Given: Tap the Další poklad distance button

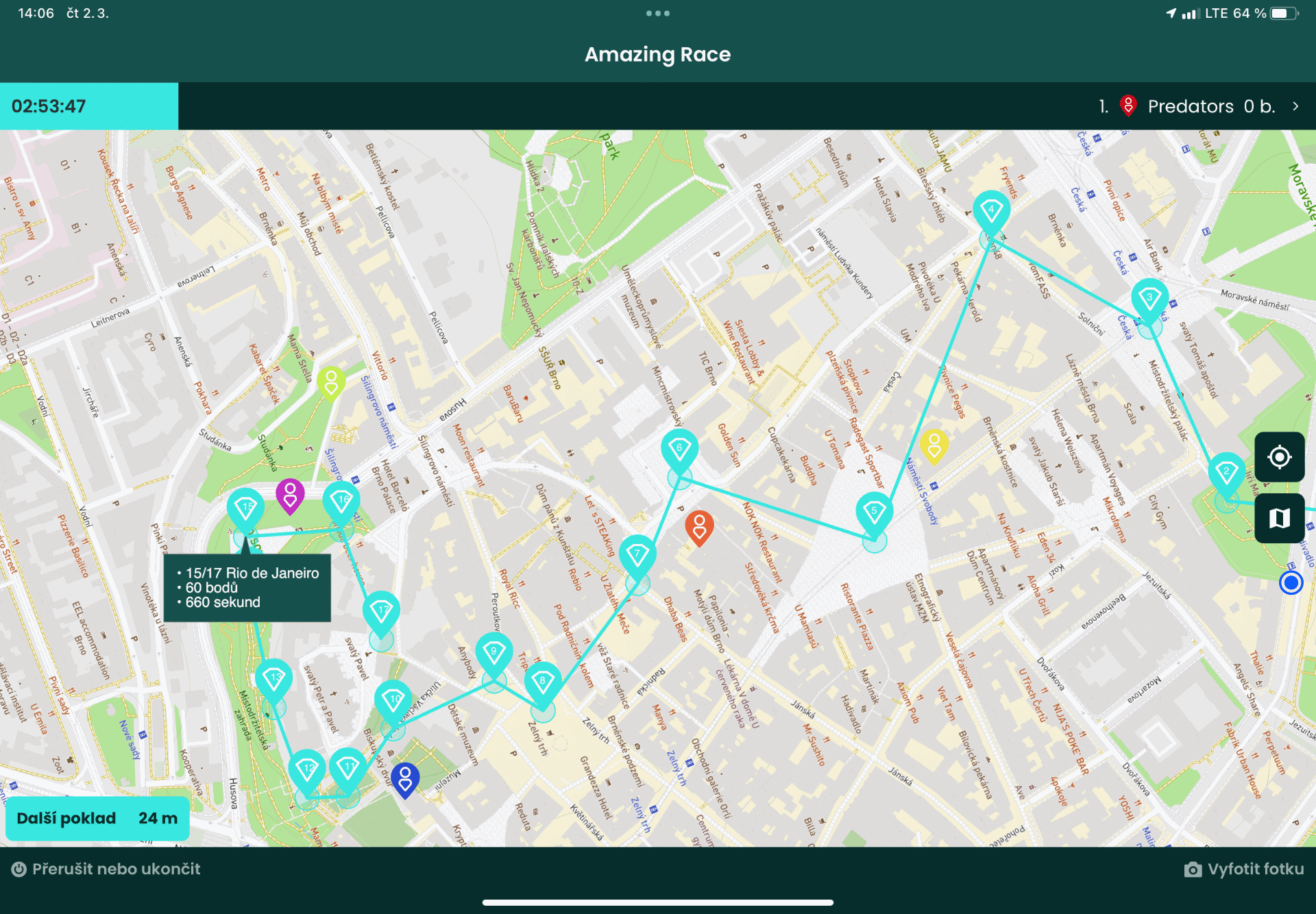Looking at the screenshot, I should point(97,819).
